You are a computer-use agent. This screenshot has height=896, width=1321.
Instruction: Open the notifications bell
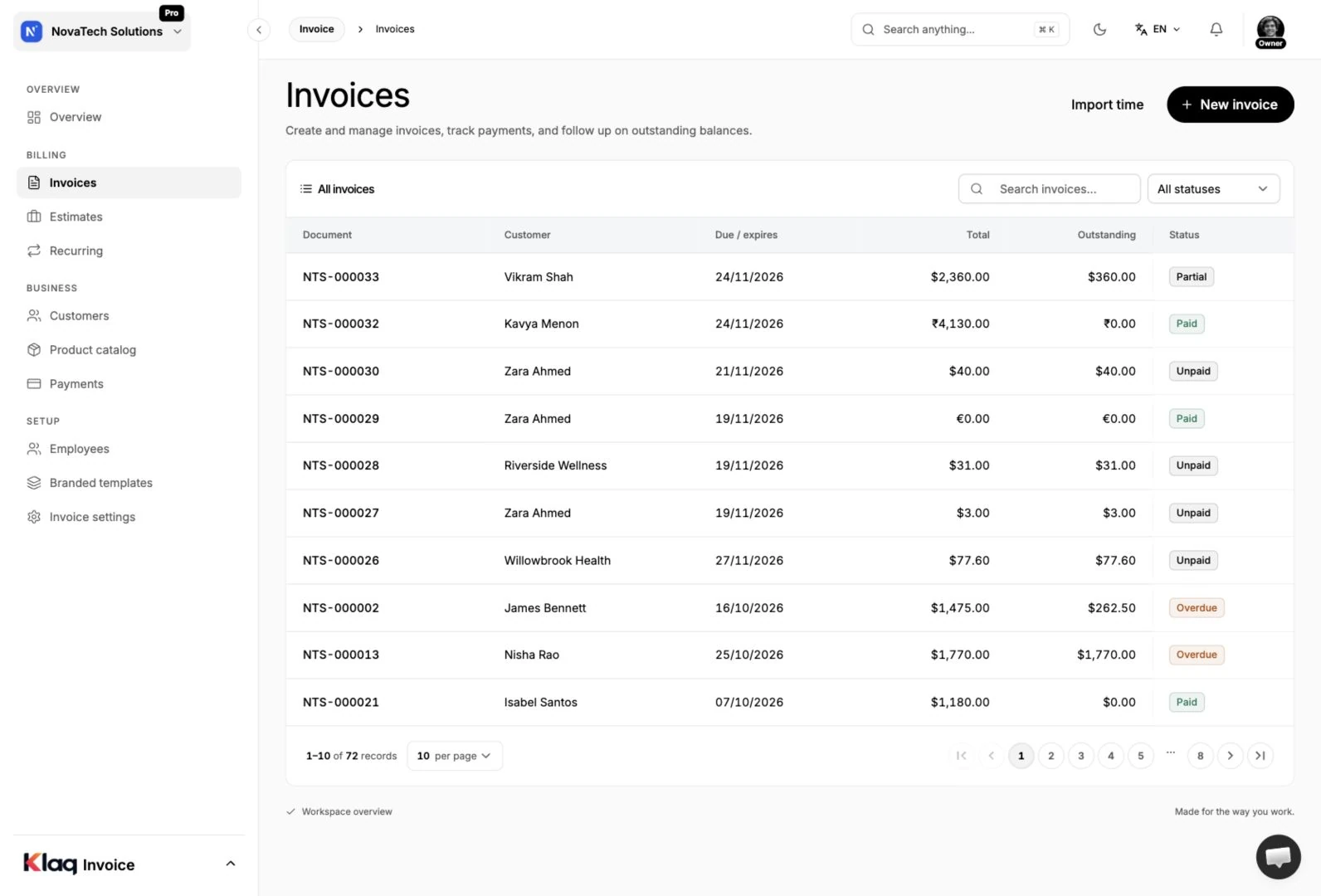click(x=1216, y=30)
